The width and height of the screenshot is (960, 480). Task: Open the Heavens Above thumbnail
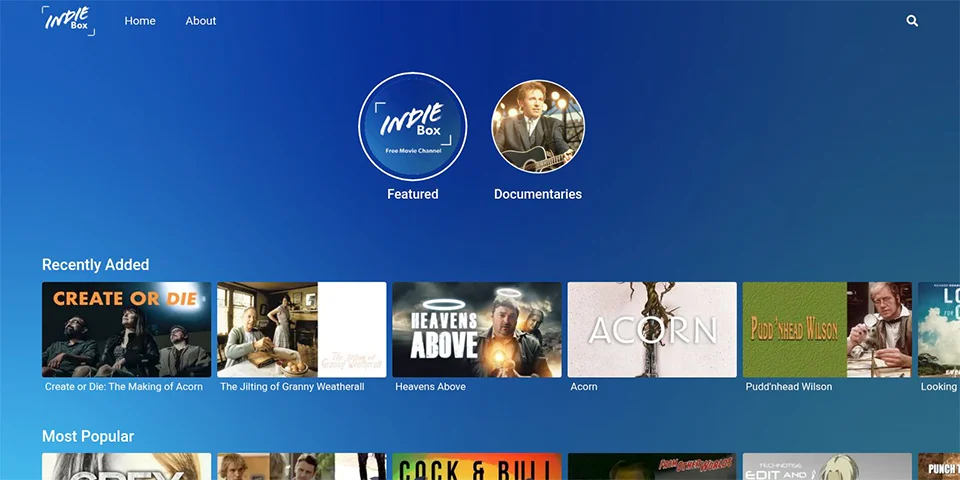477,329
